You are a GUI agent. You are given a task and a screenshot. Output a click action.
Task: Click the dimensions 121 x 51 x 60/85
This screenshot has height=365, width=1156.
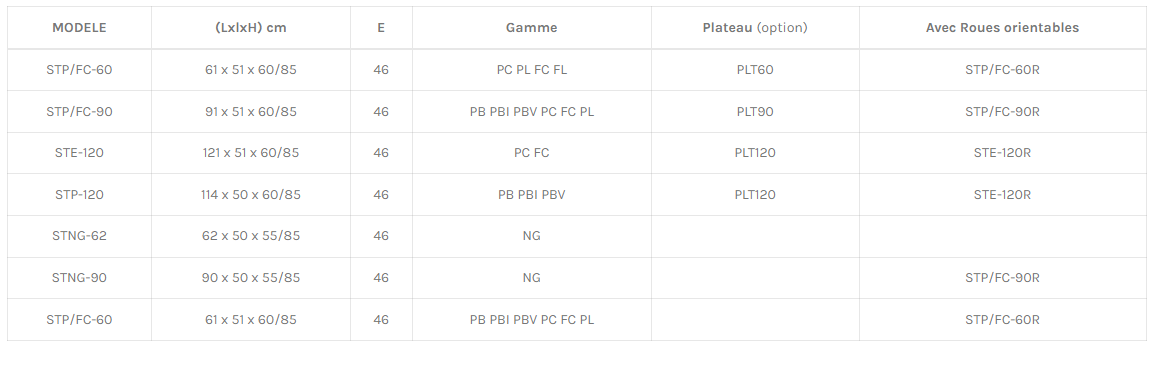(251, 153)
